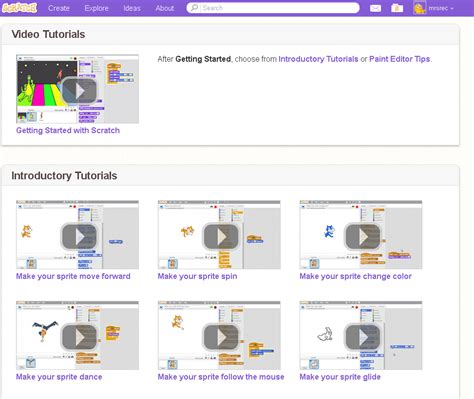Open the Make your sprite dance link
This screenshot has width=474, height=399.
[x=59, y=377]
